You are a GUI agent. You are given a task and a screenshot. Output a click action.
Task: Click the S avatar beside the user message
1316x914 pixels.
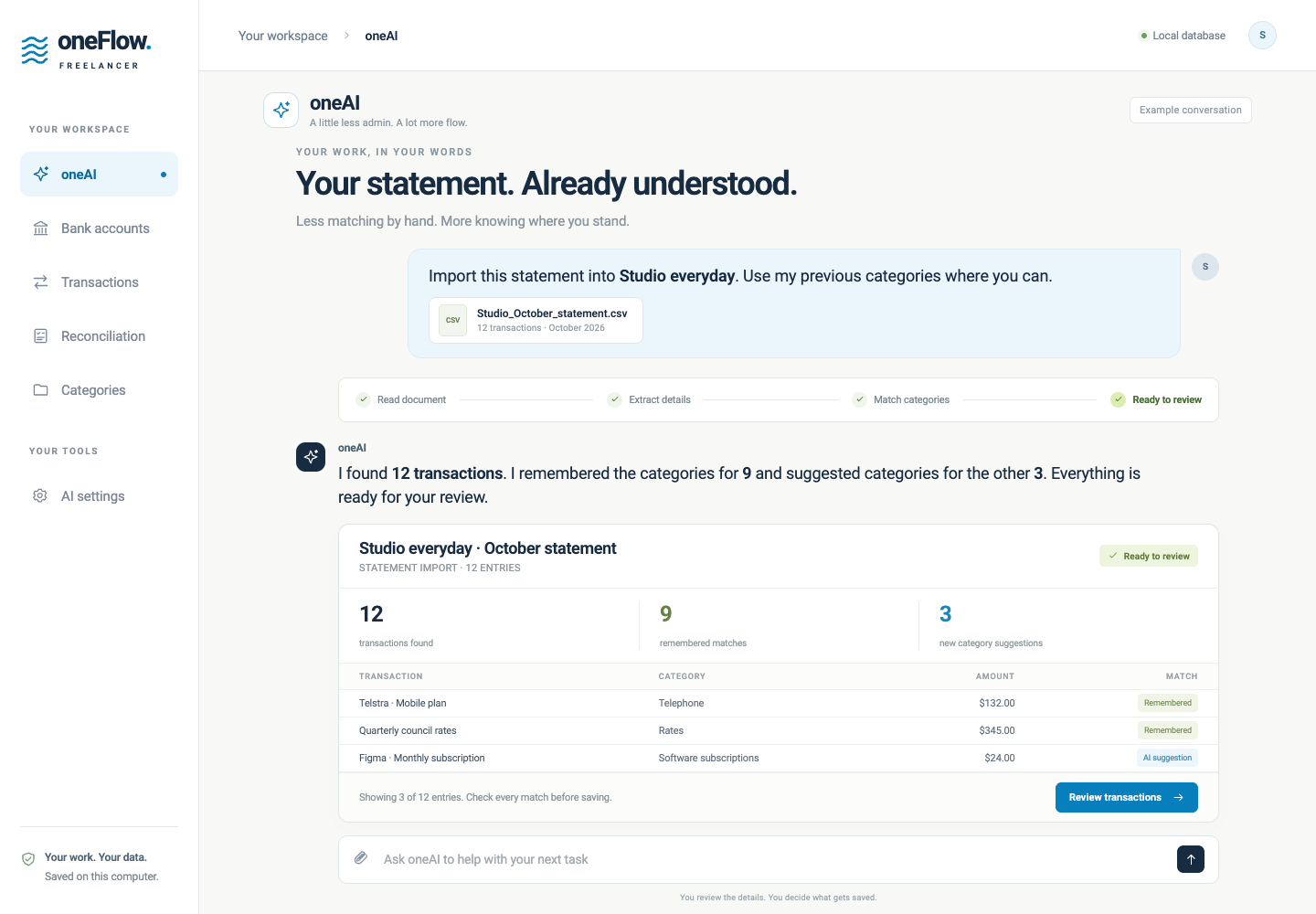click(x=1205, y=267)
